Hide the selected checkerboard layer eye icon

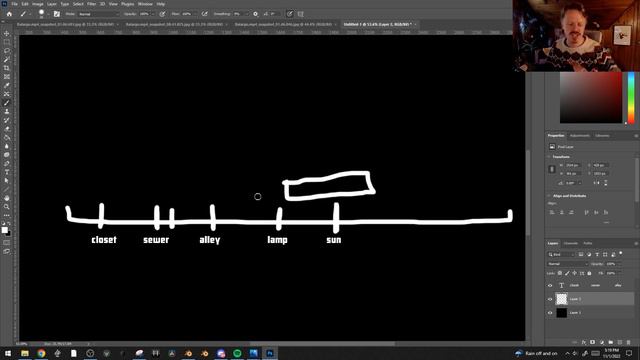point(550,299)
